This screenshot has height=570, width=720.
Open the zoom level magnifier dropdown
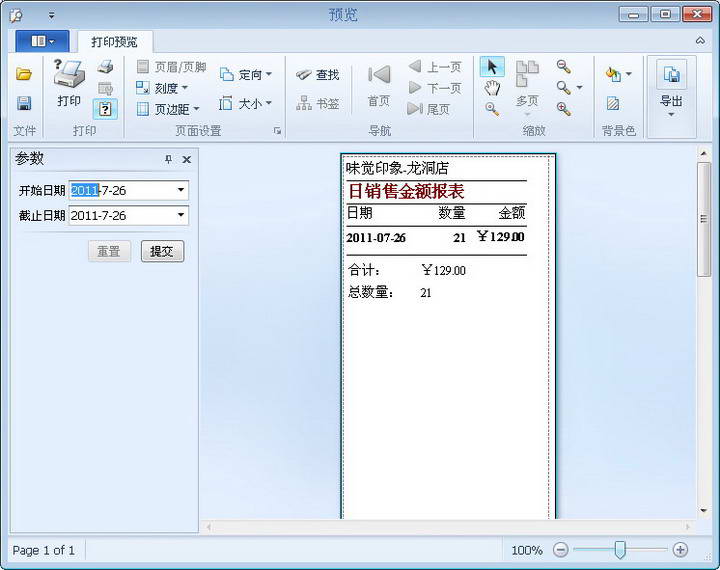(x=569, y=87)
